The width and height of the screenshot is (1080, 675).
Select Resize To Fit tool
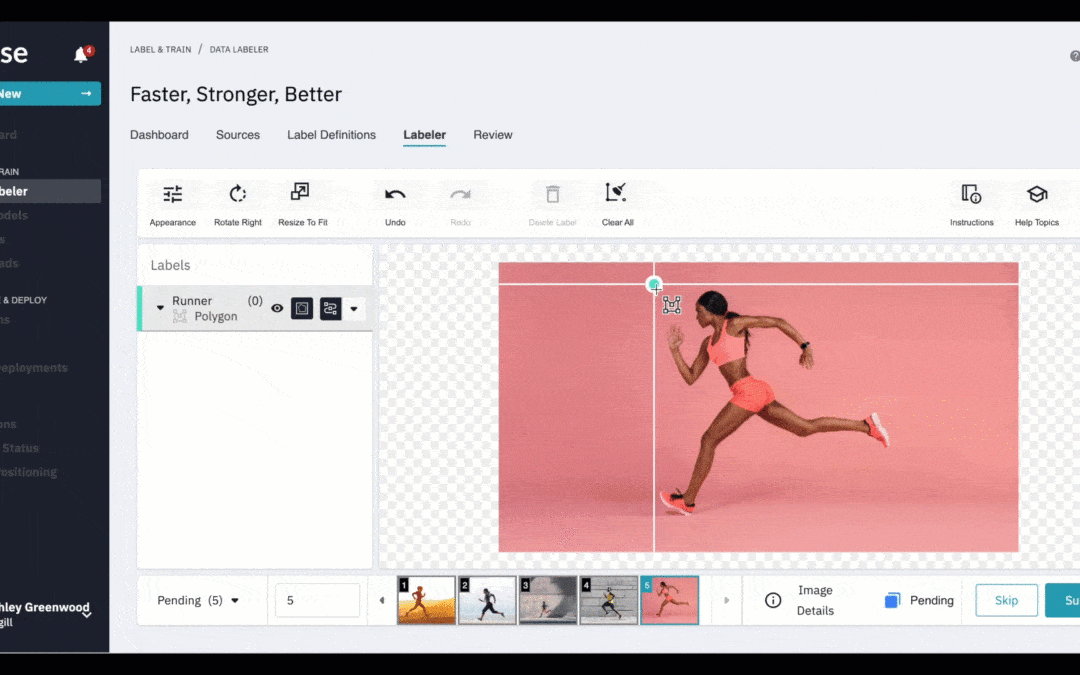302,204
